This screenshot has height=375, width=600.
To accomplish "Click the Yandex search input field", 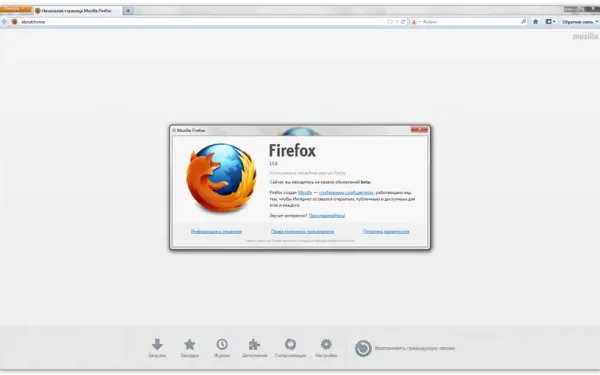I will [471, 22].
